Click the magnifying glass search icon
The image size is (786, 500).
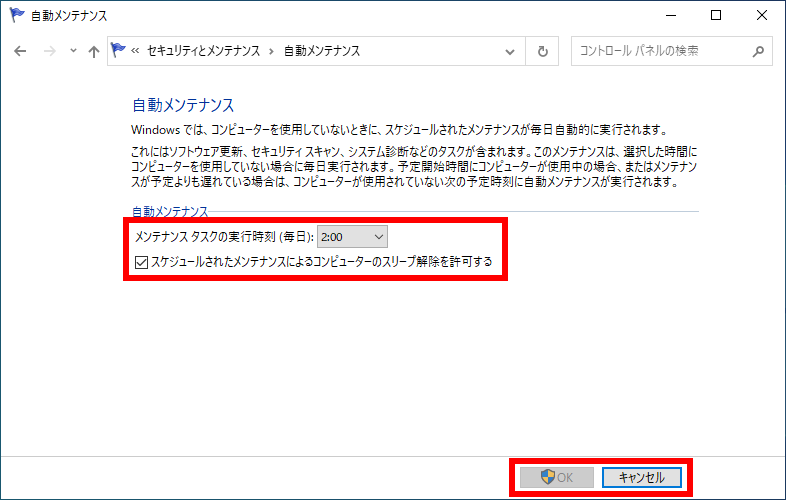[759, 51]
